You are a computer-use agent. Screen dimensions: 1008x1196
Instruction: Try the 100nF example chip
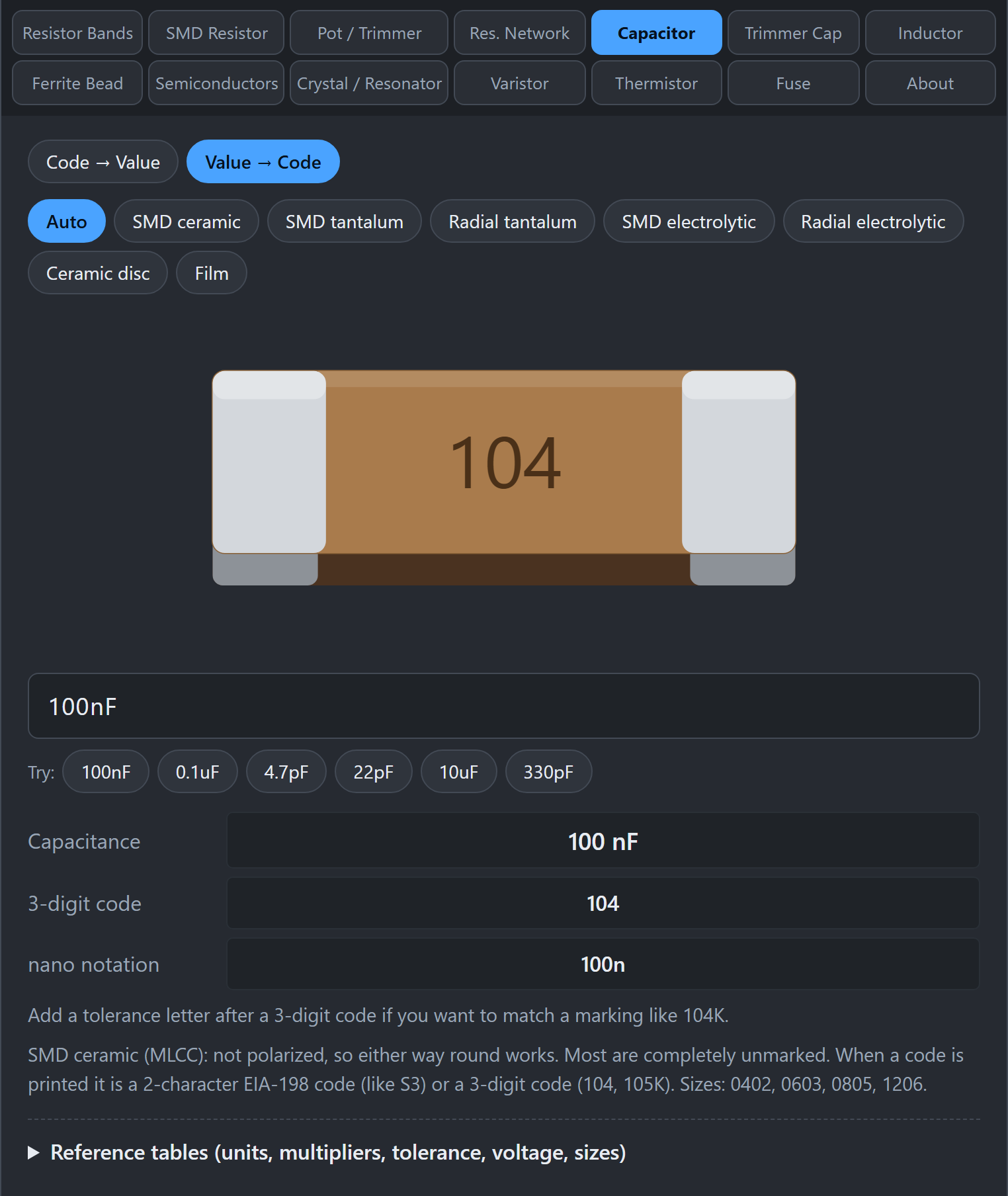106,771
